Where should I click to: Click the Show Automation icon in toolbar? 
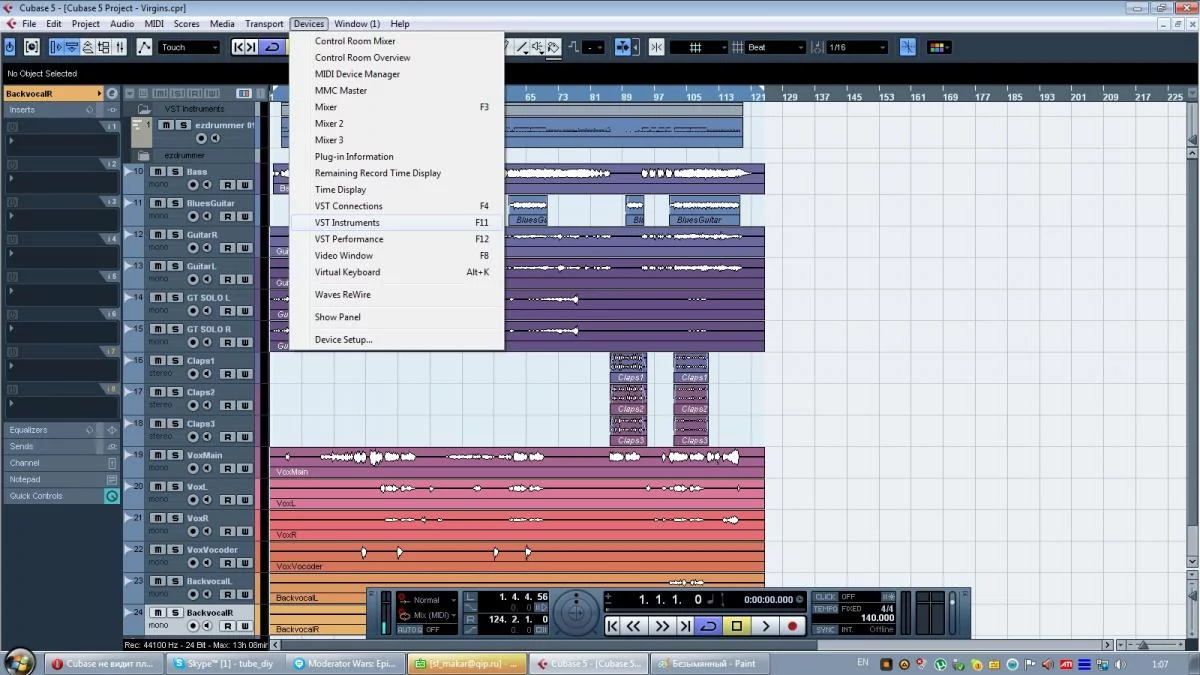(x=144, y=47)
